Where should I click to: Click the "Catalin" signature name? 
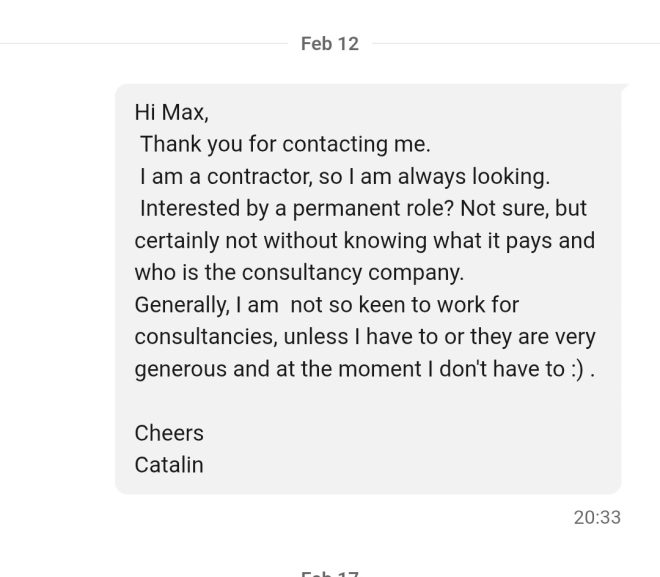click(x=169, y=465)
